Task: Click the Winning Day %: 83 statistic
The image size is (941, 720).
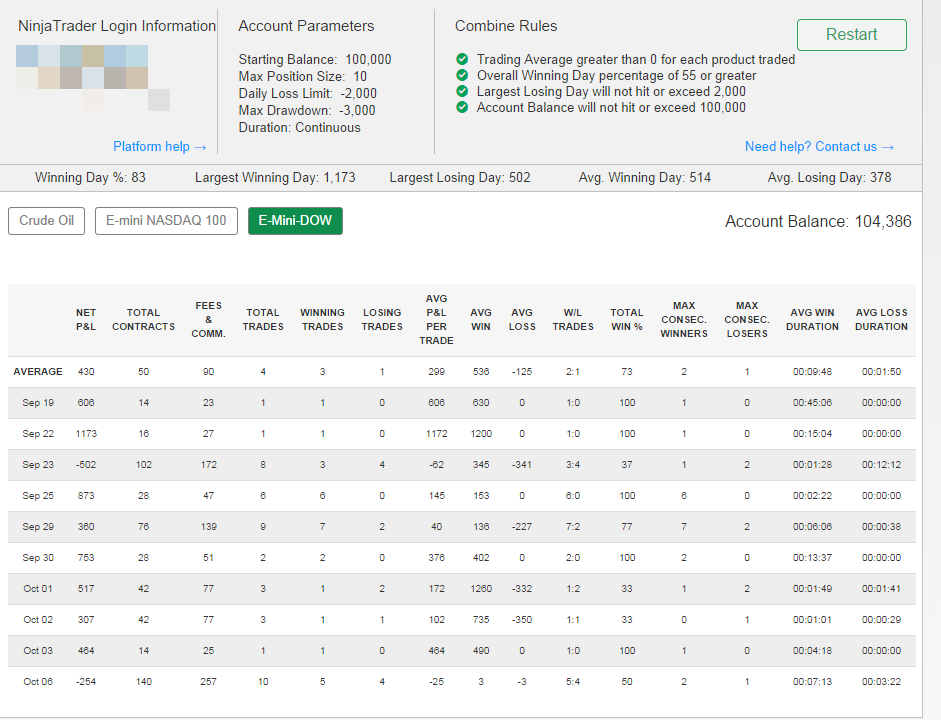Action: pyautogui.click(x=90, y=178)
